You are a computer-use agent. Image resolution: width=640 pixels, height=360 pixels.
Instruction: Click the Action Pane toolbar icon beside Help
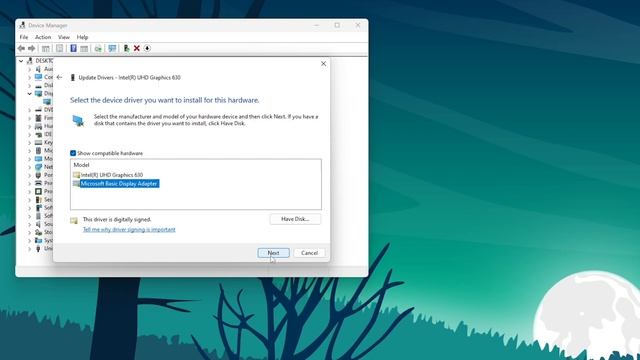point(84,49)
